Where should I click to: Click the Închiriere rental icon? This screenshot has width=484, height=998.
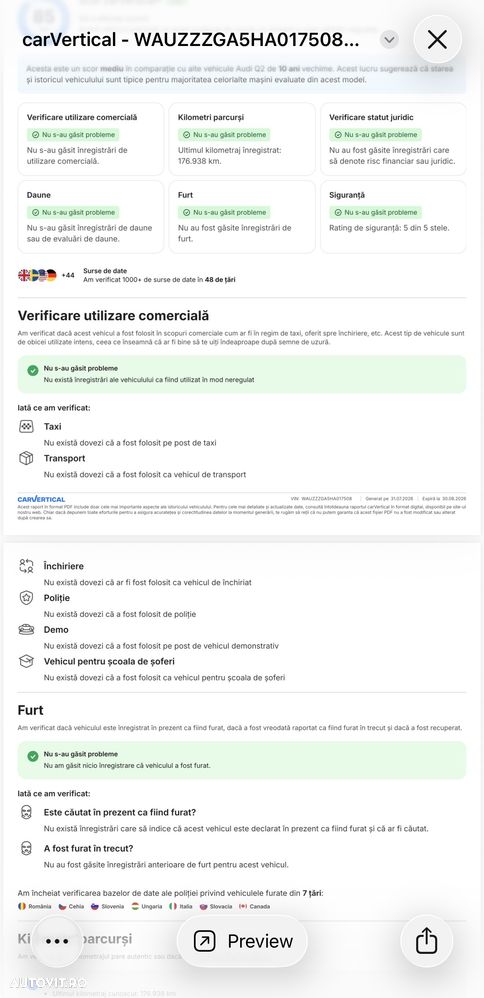[x=26, y=566]
